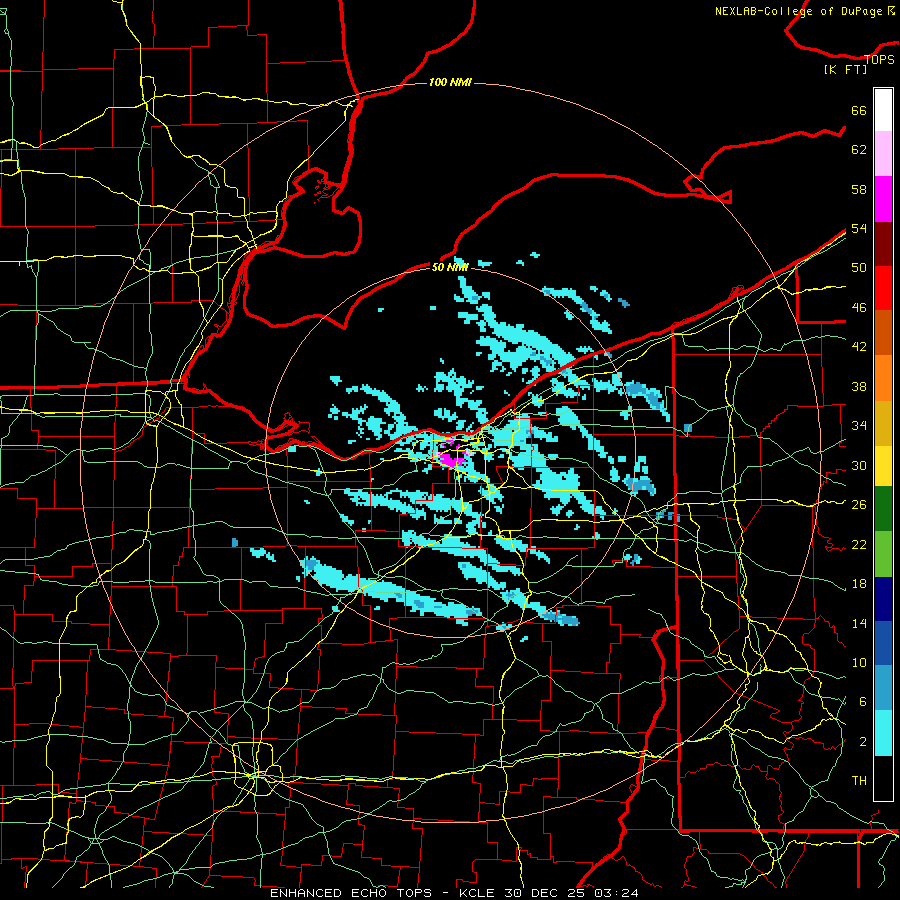Click the 'TOPS' legend title
The width and height of the screenshot is (900, 900).
pyautogui.click(x=879, y=59)
